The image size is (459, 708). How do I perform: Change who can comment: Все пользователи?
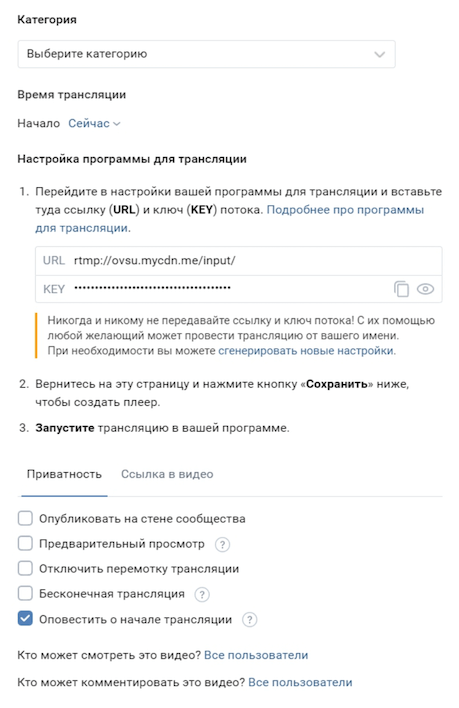pos(300,682)
